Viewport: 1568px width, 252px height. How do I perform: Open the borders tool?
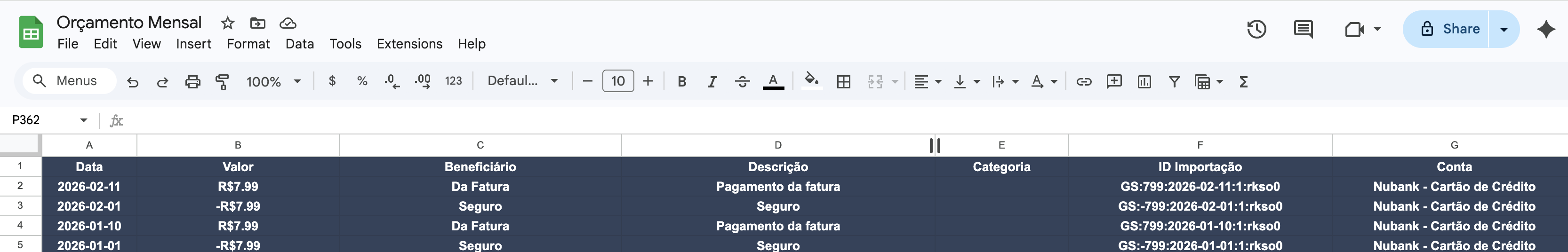pos(843,81)
